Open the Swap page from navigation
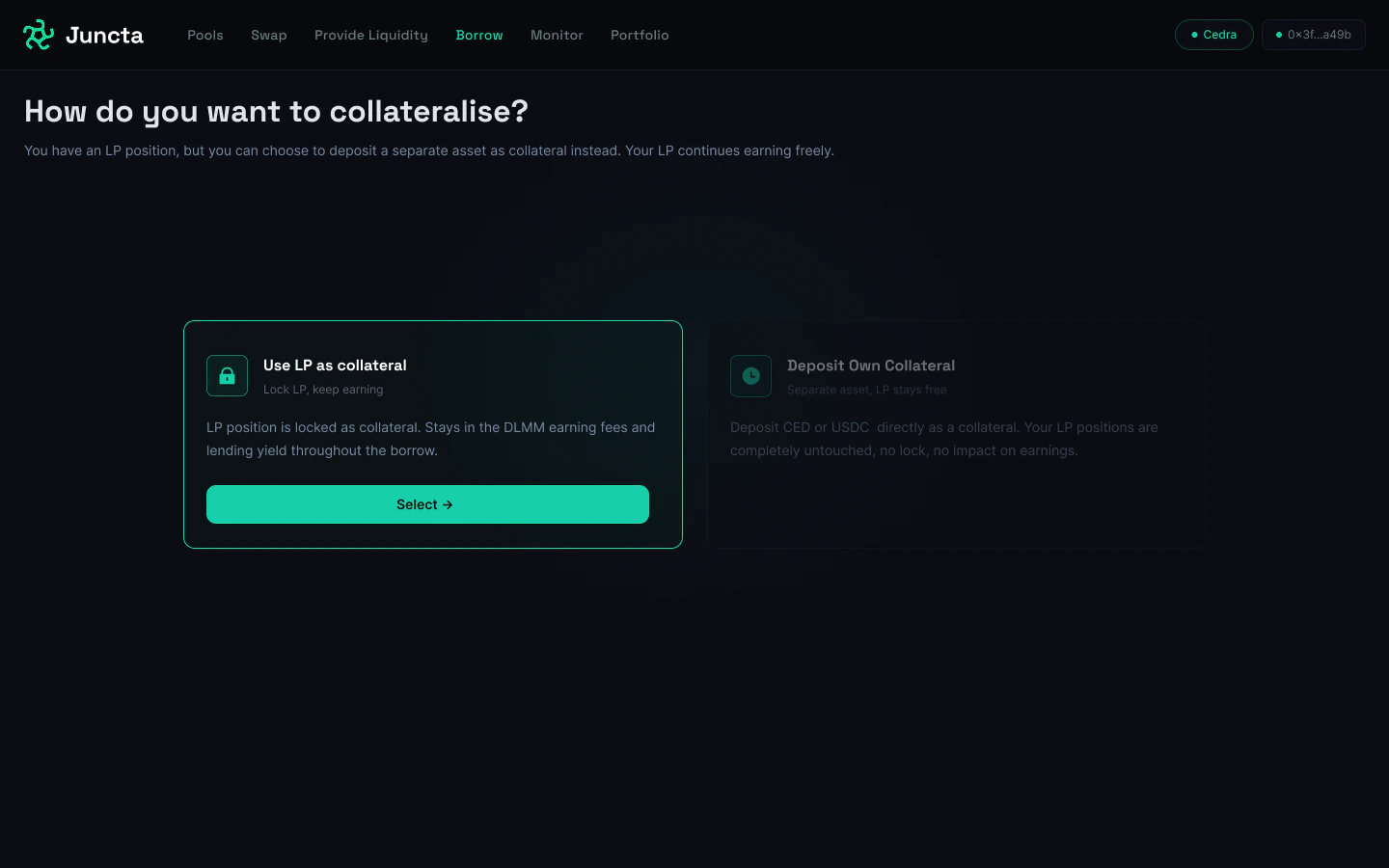Image resolution: width=1389 pixels, height=868 pixels. click(x=269, y=35)
